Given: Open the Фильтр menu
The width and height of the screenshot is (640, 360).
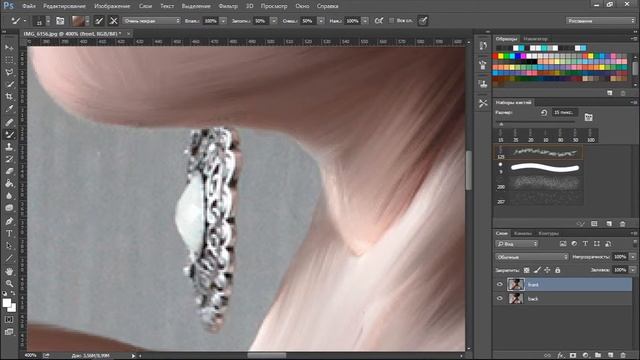Looking at the screenshot, I should 228,6.
